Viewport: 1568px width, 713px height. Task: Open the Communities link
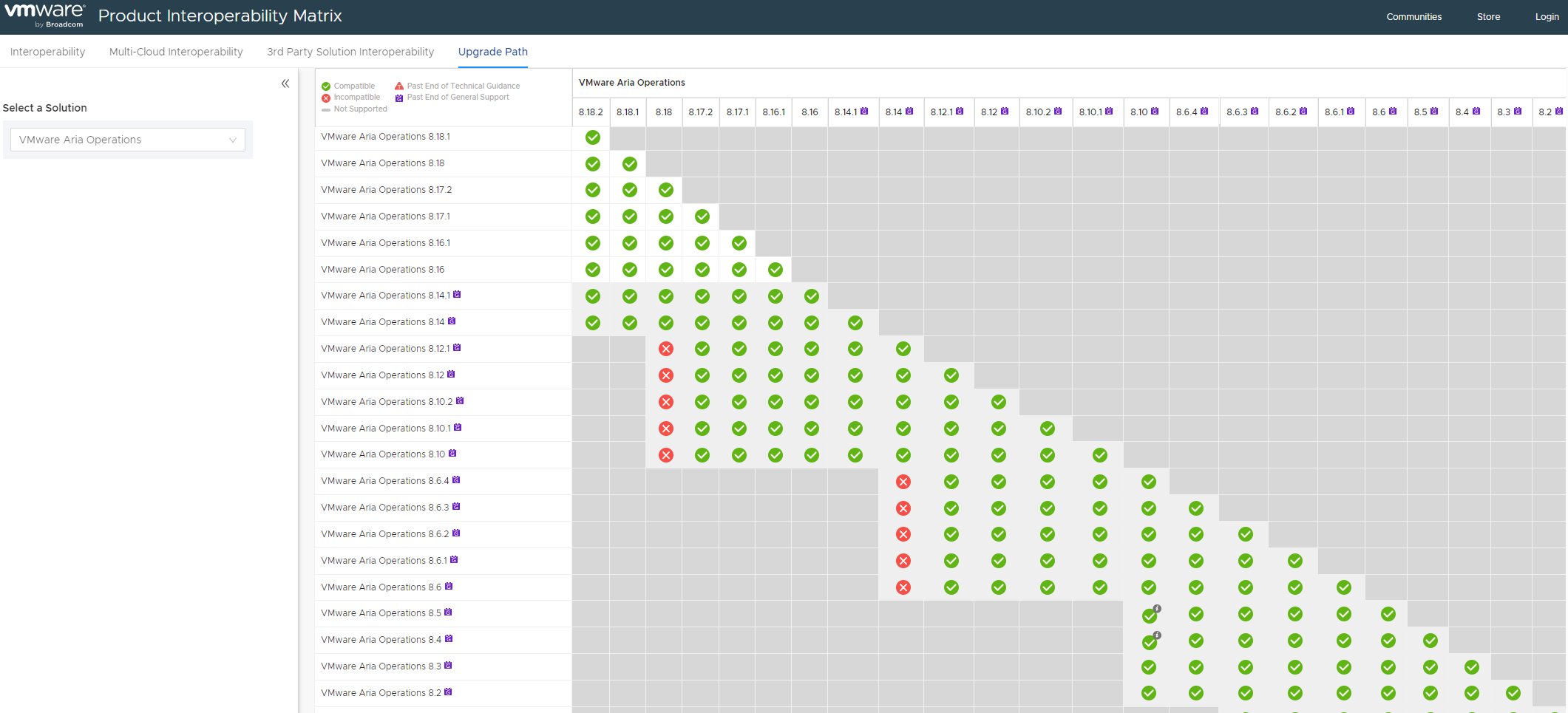click(1413, 17)
